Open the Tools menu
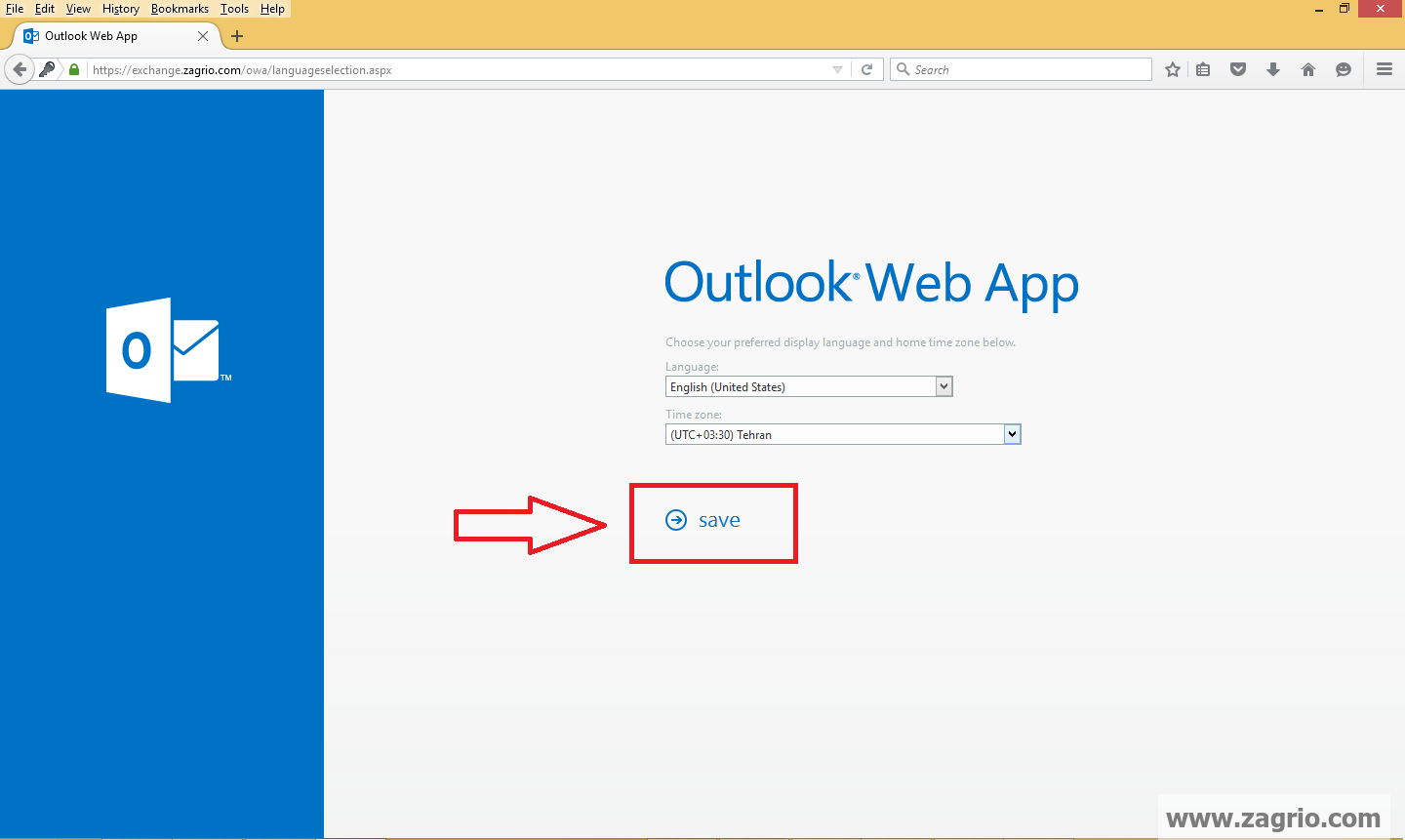 click(234, 9)
